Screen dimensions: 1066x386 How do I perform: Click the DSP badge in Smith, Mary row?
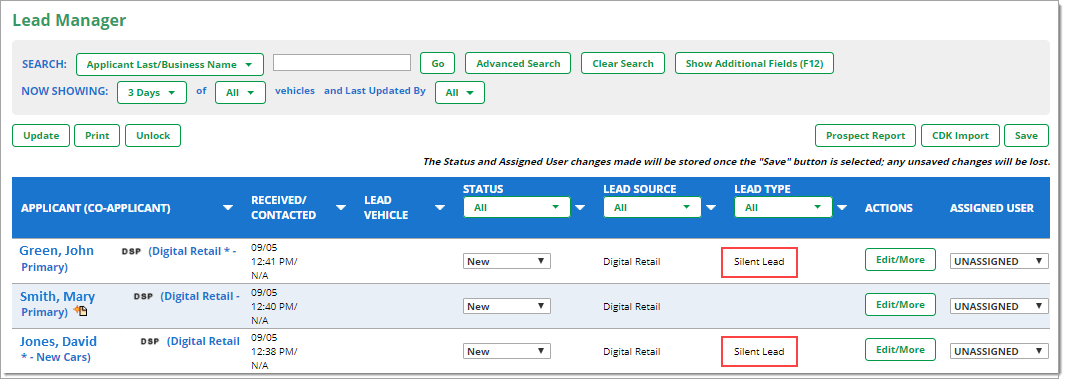143,297
